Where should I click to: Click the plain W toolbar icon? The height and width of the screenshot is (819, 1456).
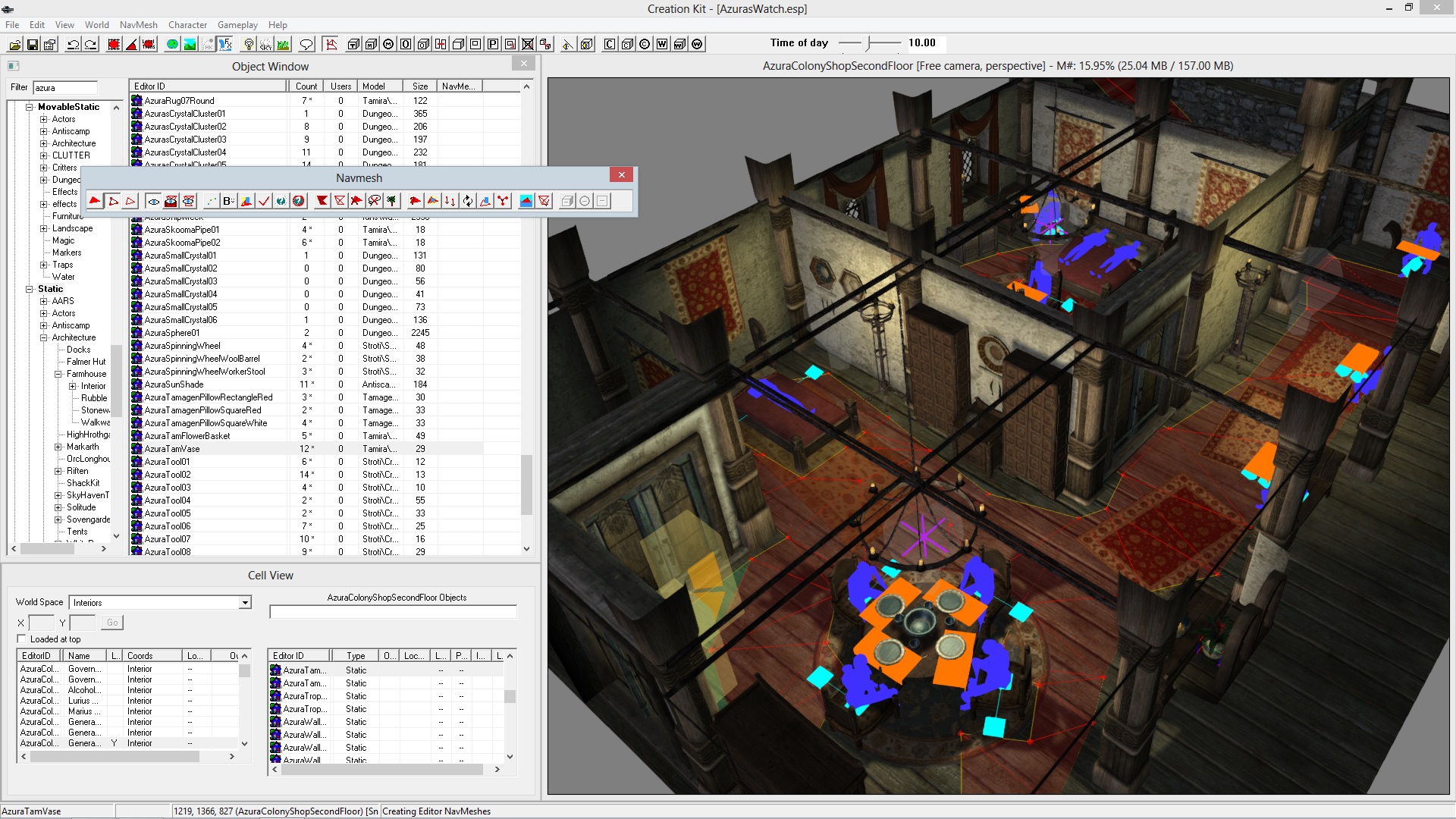[x=662, y=44]
